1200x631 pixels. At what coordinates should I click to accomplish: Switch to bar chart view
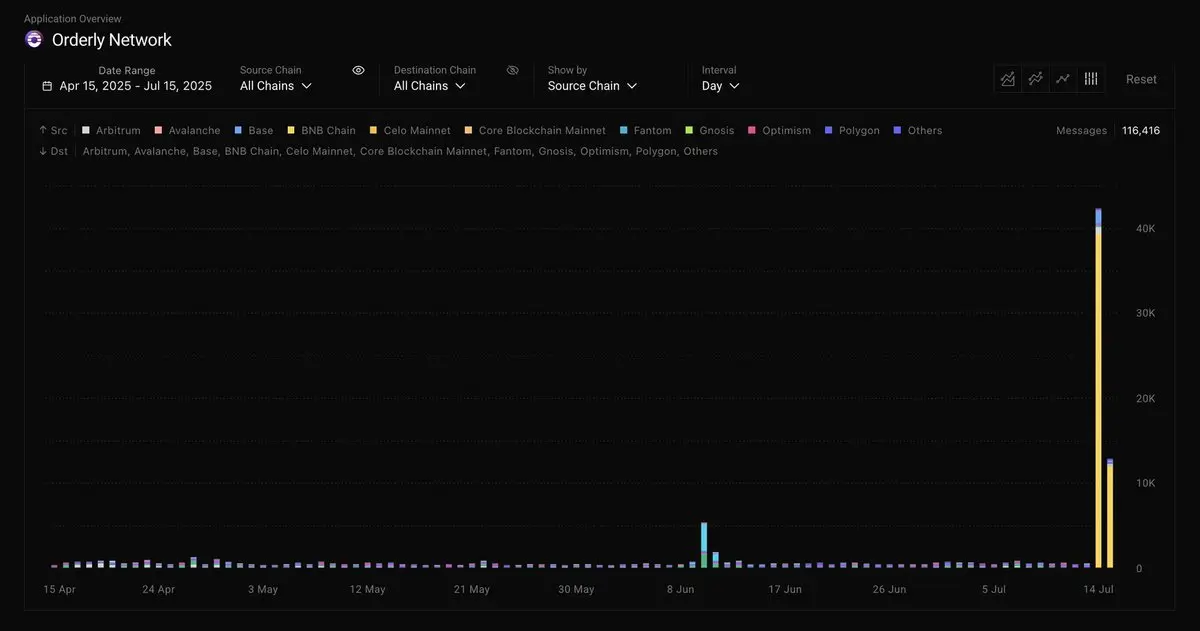coord(1091,79)
